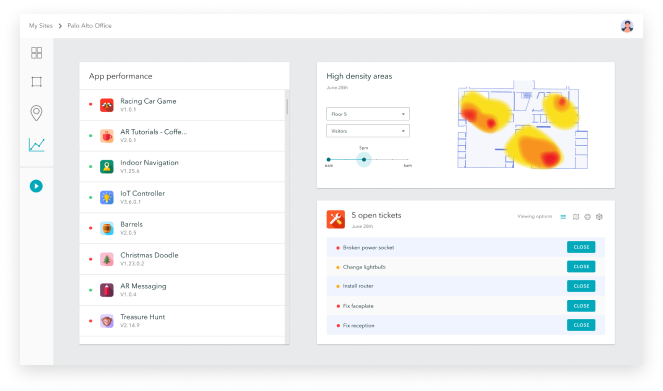Select the analytics line chart icon

(x=37, y=145)
